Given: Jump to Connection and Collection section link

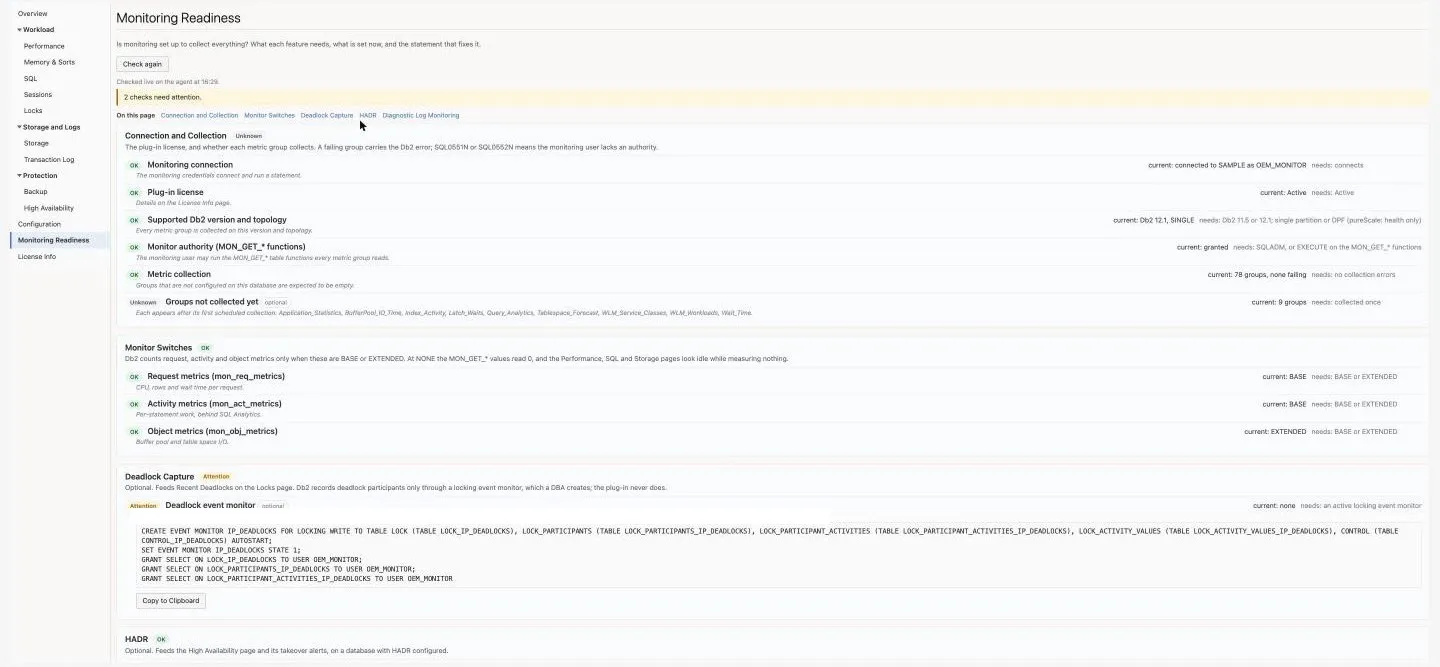Looking at the screenshot, I should (x=199, y=115).
